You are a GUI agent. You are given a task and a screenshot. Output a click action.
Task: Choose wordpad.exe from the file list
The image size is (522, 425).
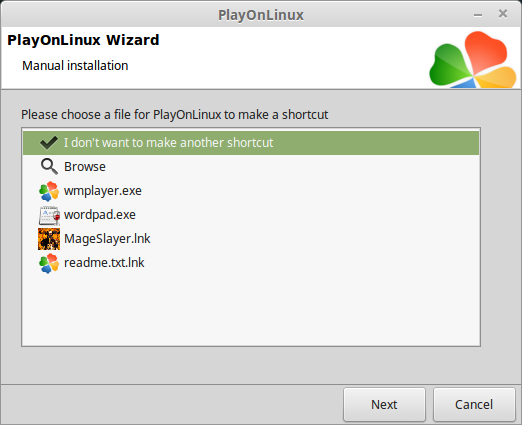[x=251, y=215]
